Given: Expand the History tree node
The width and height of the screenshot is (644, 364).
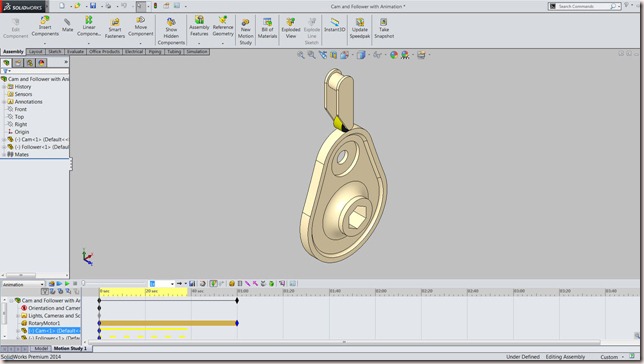Looking at the screenshot, I should tap(4, 87).
